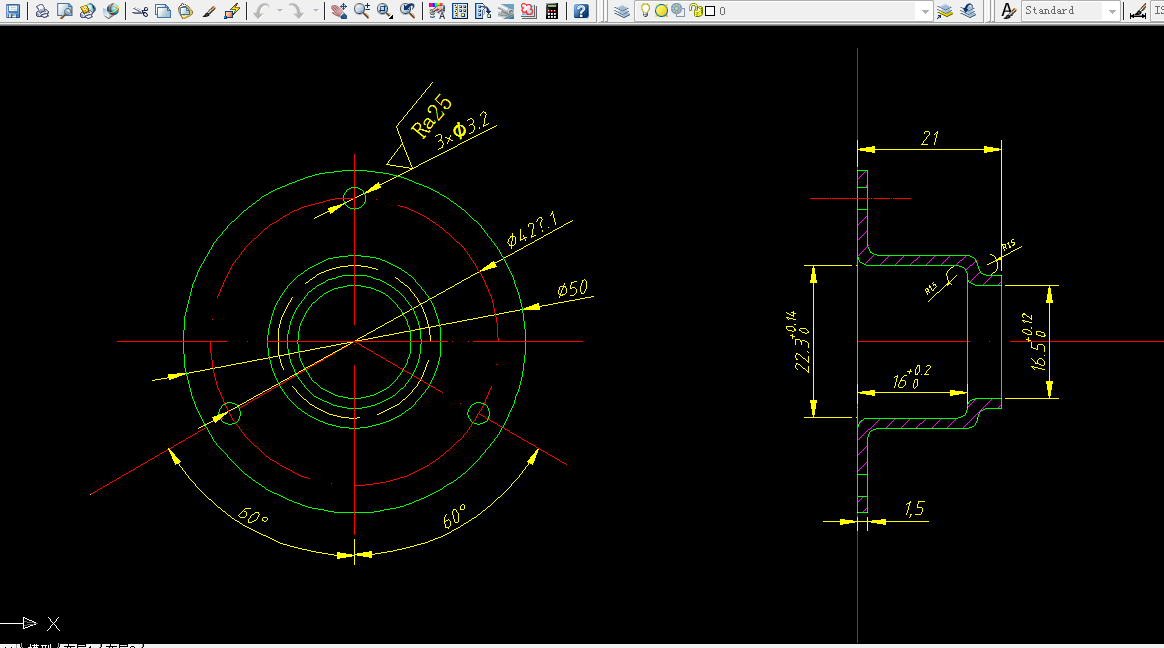Open the QuickCalc calculator icon
The width and height of the screenshot is (1164, 648).
click(x=552, y=10)
